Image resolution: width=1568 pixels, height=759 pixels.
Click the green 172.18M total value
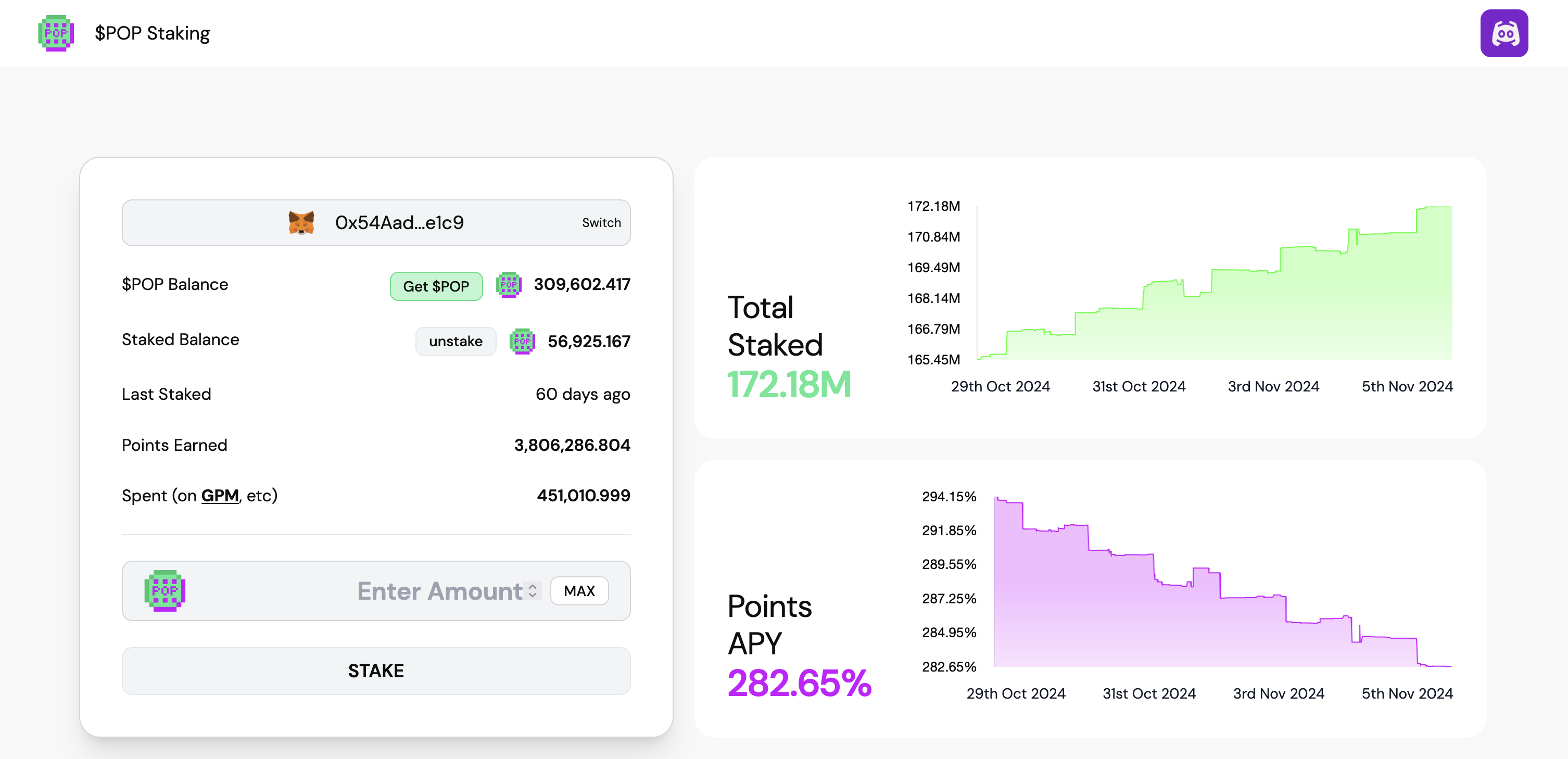pos(789,384)
